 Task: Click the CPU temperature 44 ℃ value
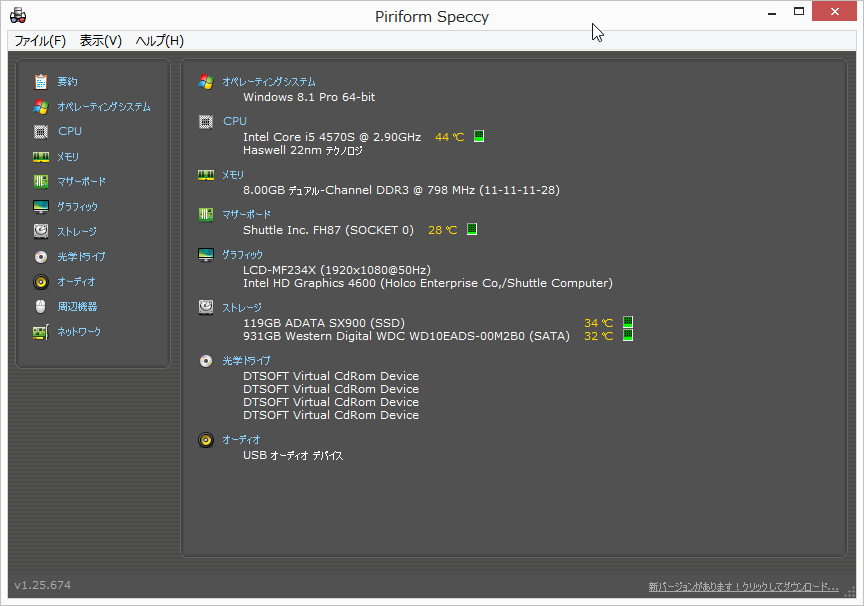coord(450,137)
